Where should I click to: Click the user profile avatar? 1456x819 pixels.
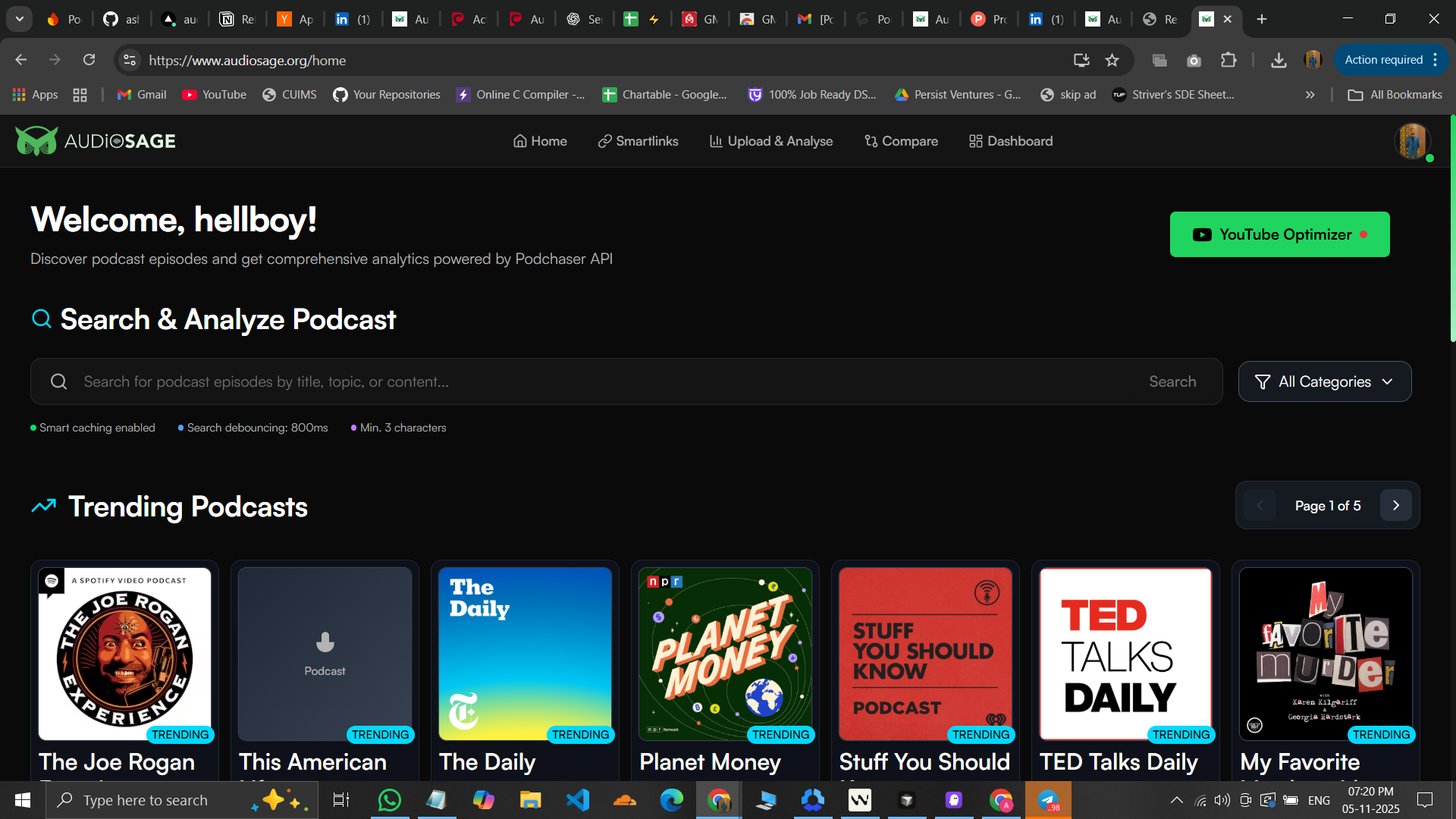[1412, 141]
